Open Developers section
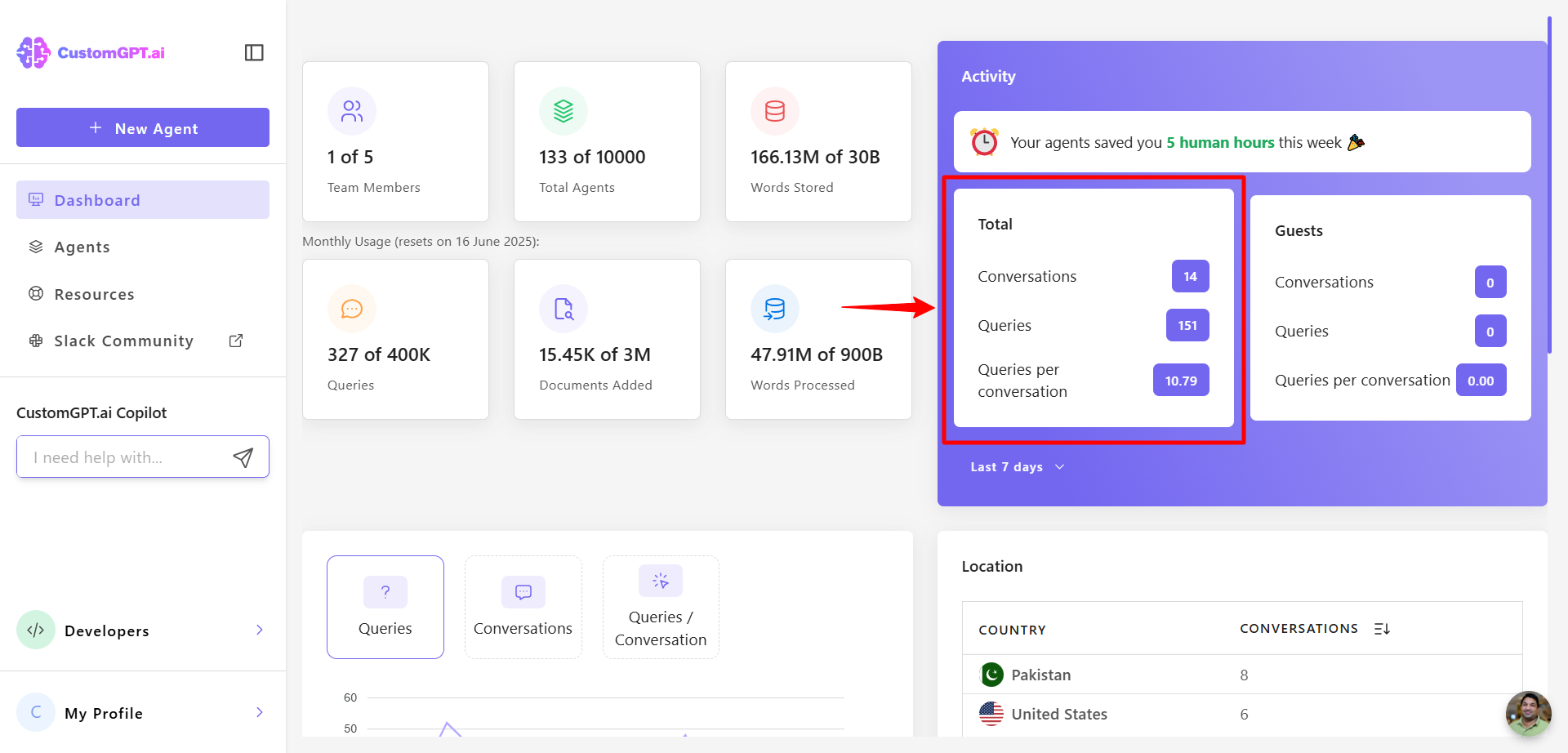This screenshot has width=1568, height=753. (x=143, y=630)
